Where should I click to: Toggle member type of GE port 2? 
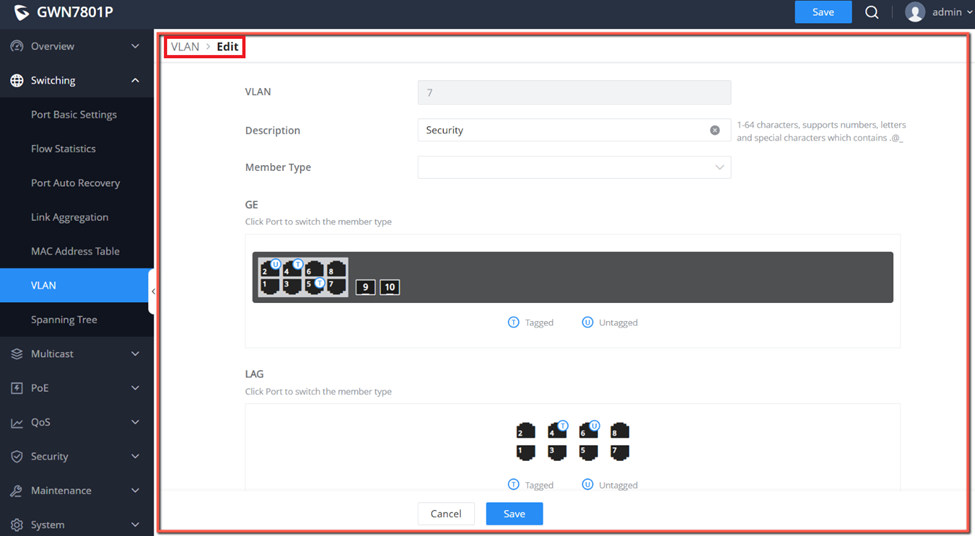coord(270,269)
